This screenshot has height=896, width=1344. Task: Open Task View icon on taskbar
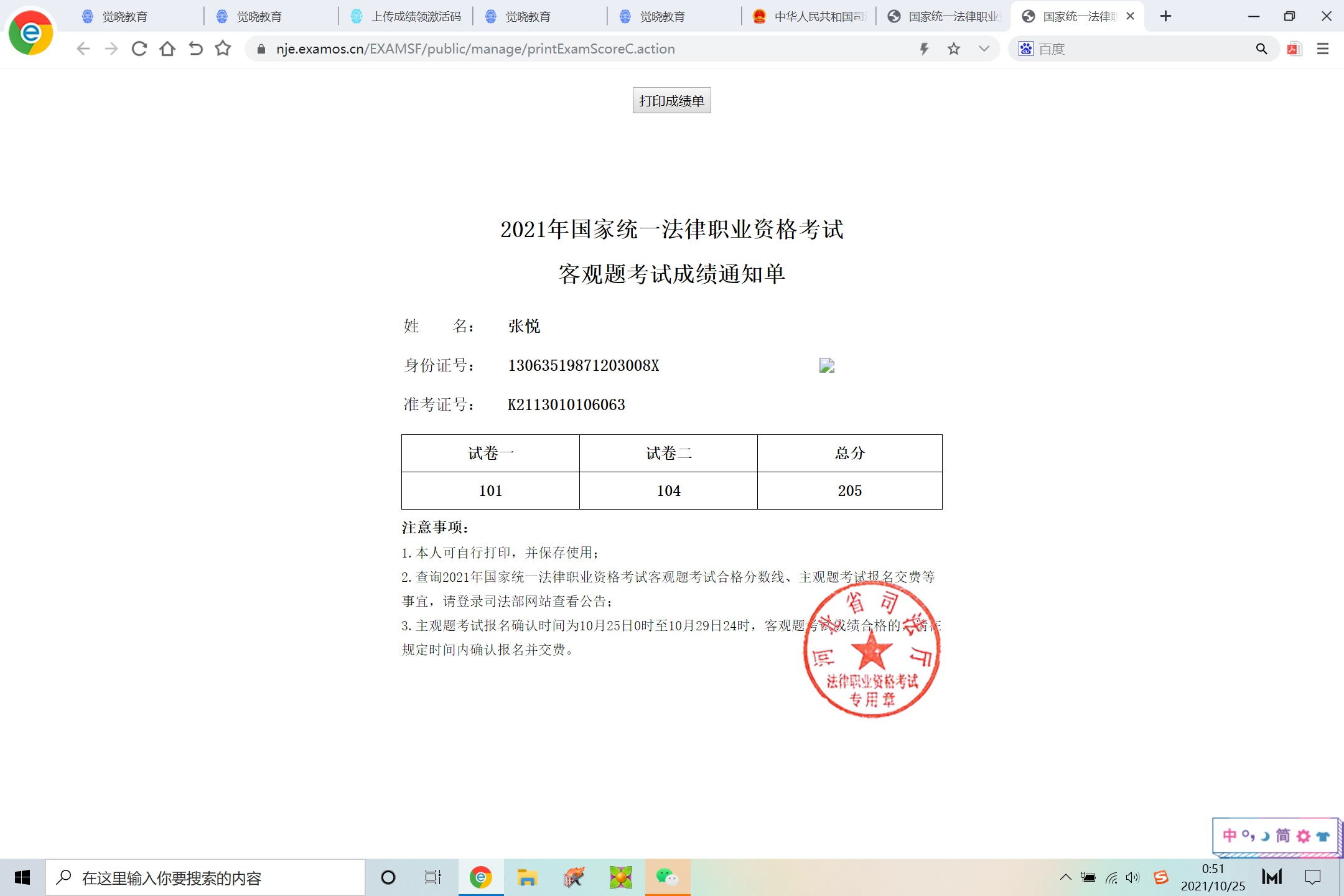[432, 877]
